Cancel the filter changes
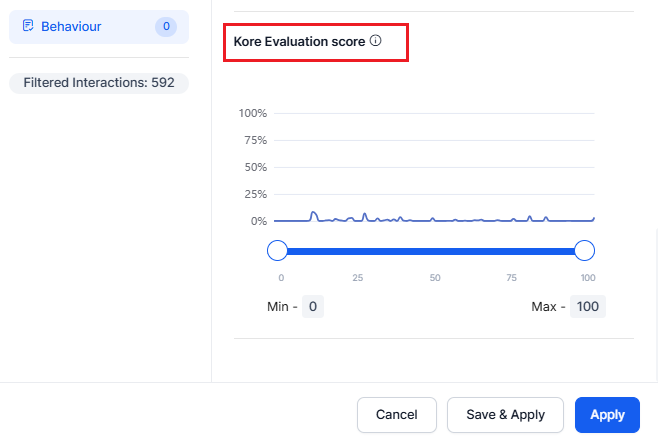The image size is (658, 438). pos(397,415)
